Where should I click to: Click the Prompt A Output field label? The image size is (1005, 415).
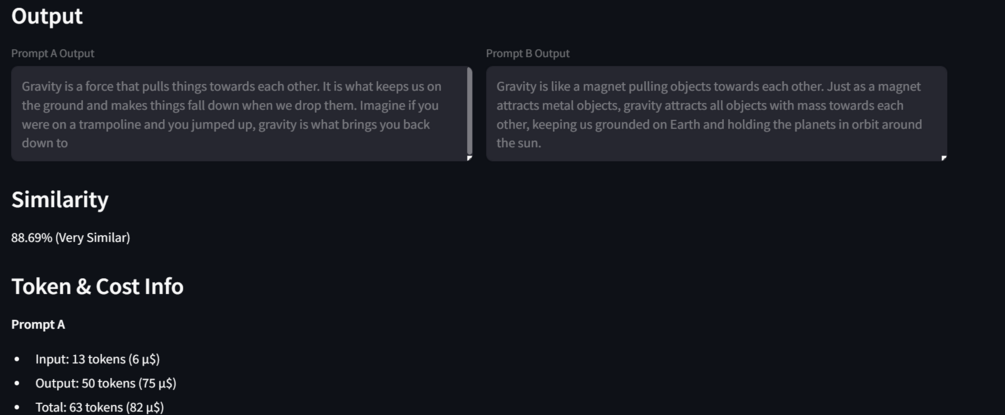pos(53,53)
